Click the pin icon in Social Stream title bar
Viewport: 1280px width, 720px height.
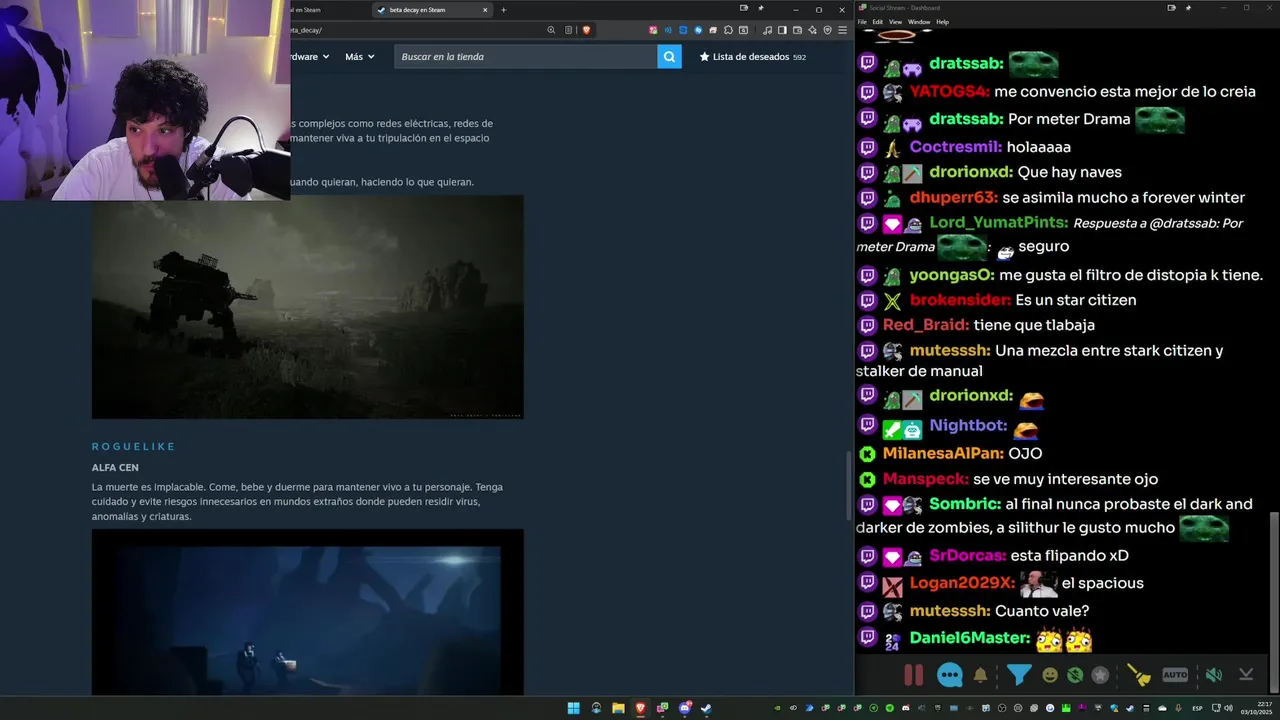coord(1189,8)
